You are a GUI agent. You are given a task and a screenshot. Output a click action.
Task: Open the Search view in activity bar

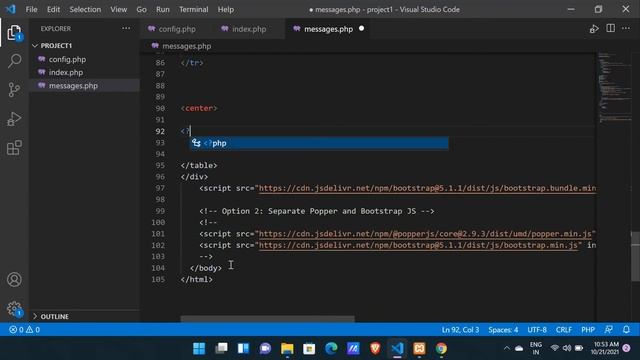pos(14,61)
